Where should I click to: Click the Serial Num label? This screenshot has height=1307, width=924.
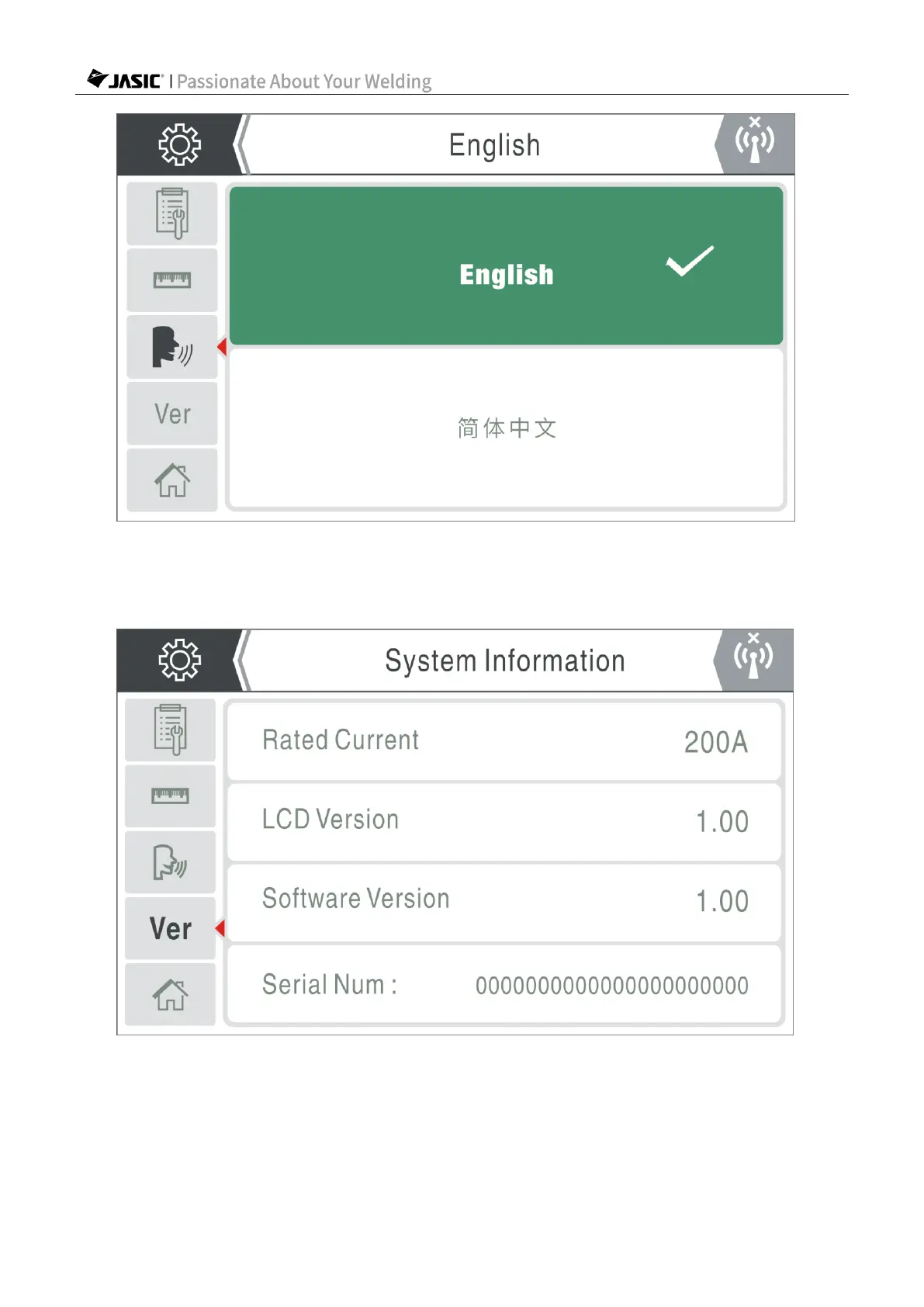[330, 985]
